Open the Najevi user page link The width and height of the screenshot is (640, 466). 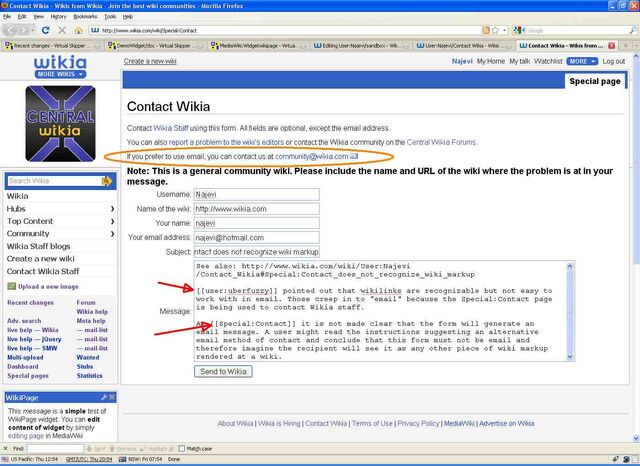[462, 61]
